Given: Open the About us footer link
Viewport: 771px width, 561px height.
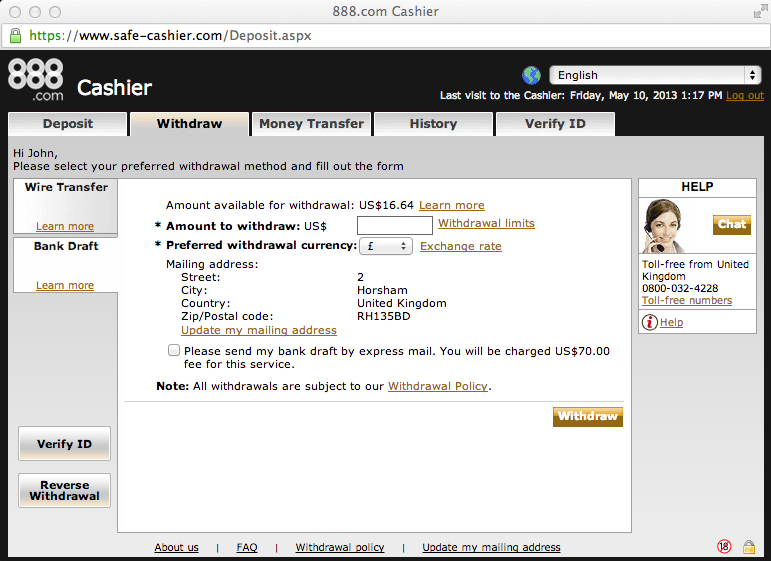Looking at the screenshot, I should coord(177,547).
